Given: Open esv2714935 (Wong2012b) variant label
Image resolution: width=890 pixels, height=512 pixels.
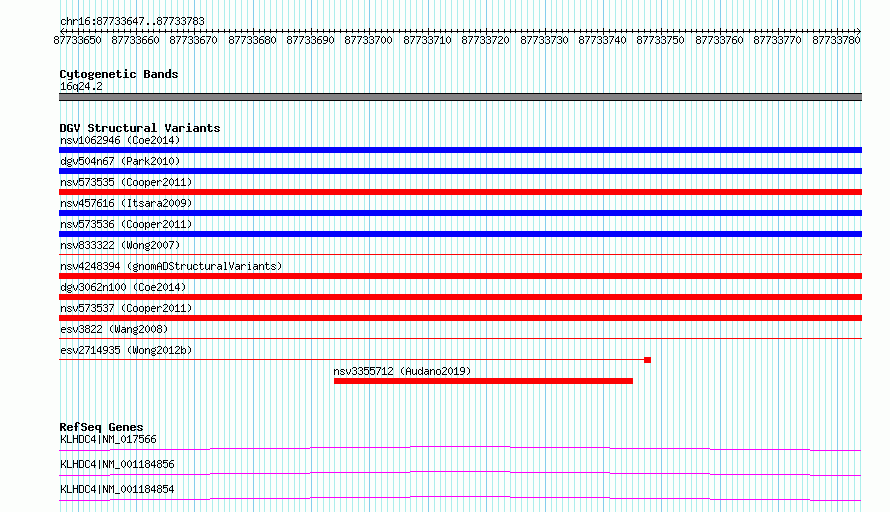Looking at the screenshot, I should click(x=126, y=350).
